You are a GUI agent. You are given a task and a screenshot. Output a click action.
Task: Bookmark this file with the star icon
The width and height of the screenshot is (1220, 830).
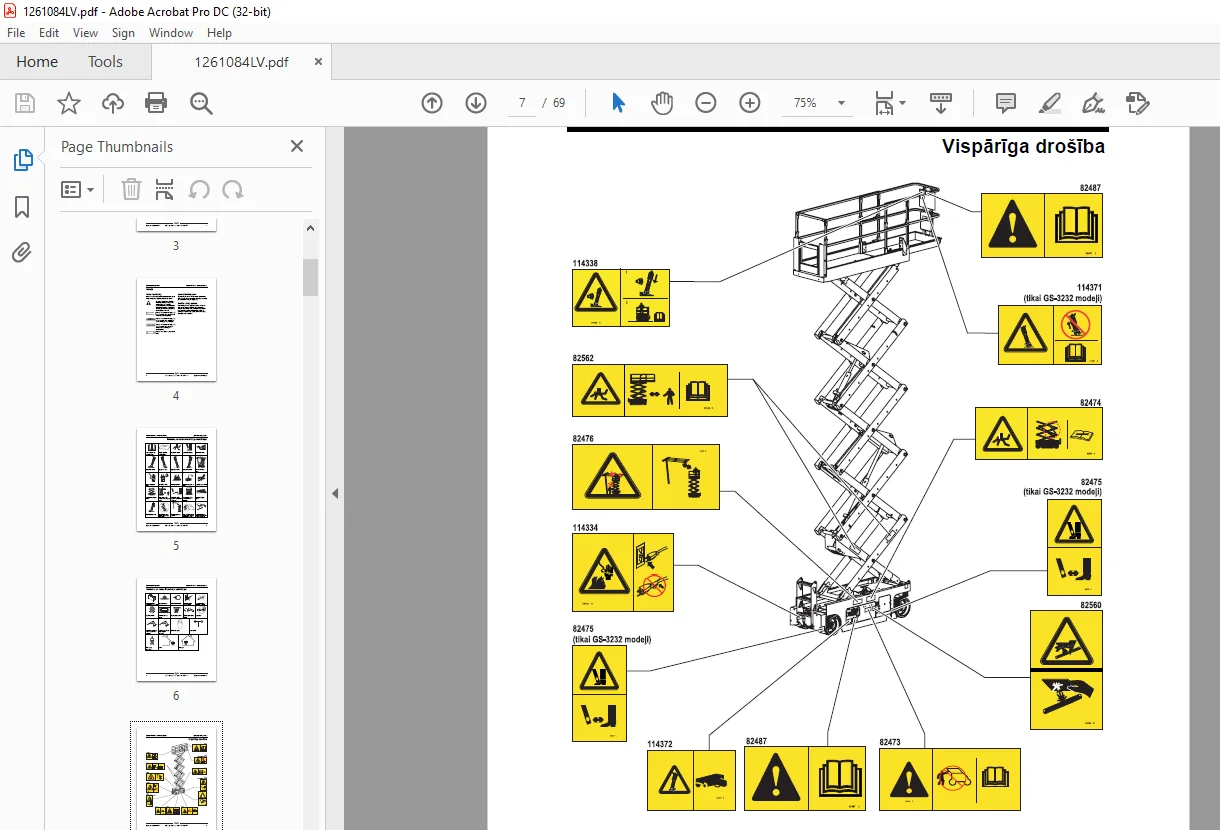pos(68,103)
